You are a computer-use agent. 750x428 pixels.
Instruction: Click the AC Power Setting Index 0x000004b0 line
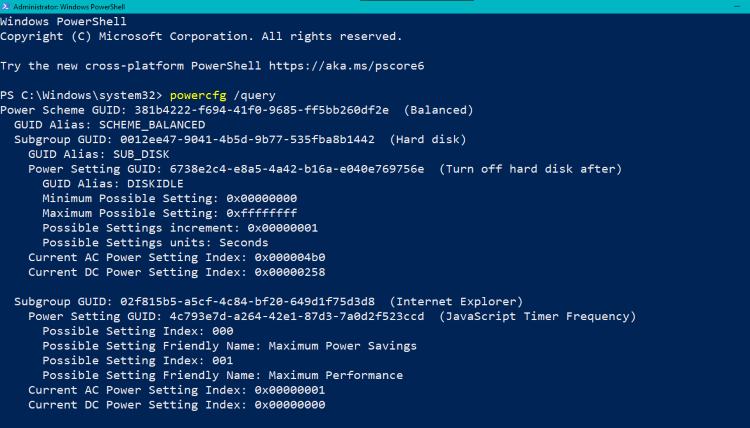click(x=176, y=257)
